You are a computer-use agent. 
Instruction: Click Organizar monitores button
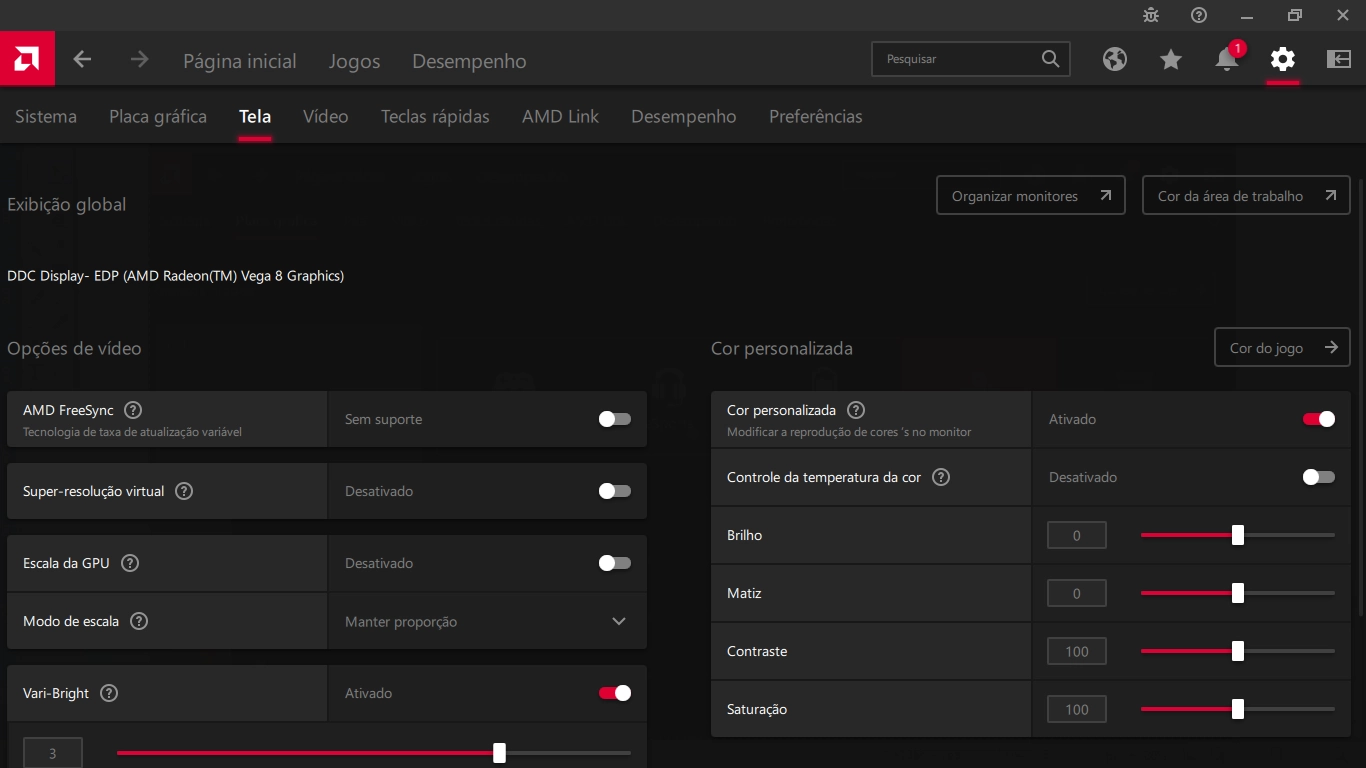coord(1031,195)
